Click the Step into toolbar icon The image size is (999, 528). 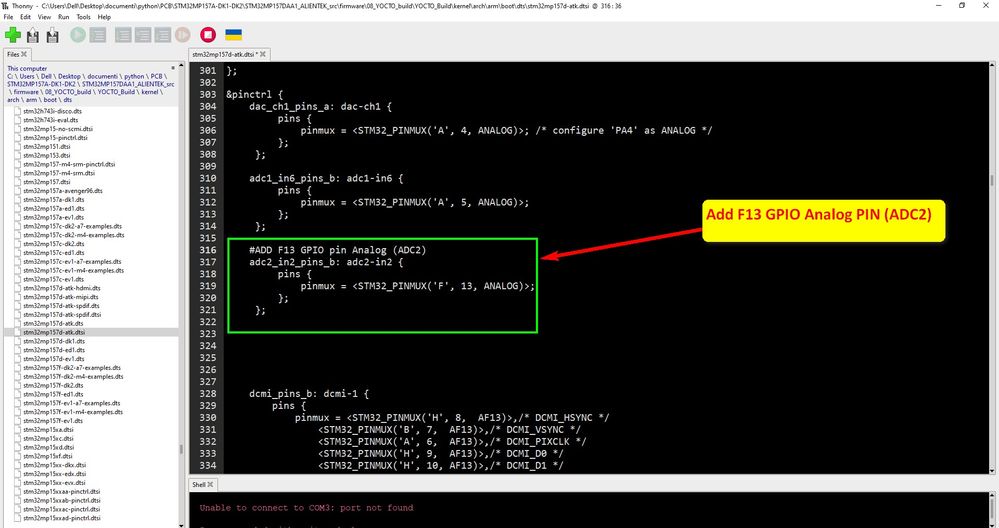tap(143, 34)
